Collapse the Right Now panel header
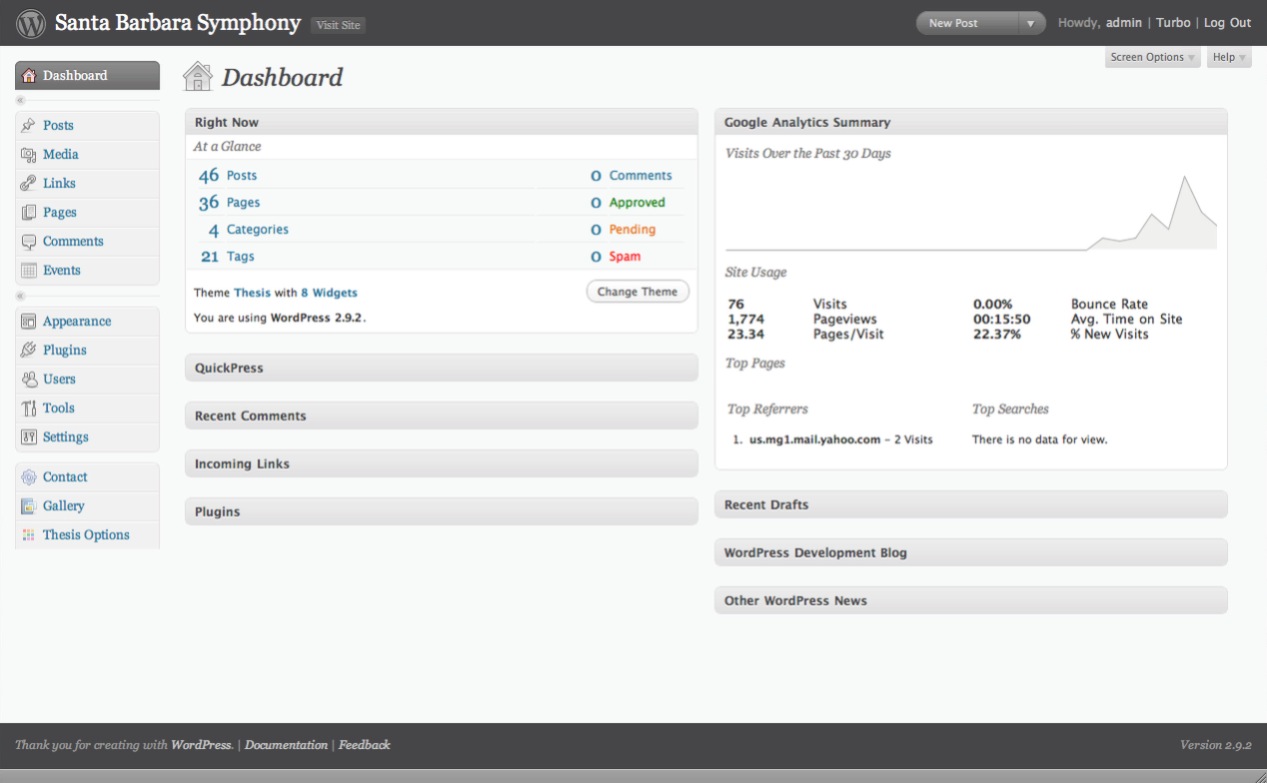This screenshot has height=783, width=1267. click(441, 122)
